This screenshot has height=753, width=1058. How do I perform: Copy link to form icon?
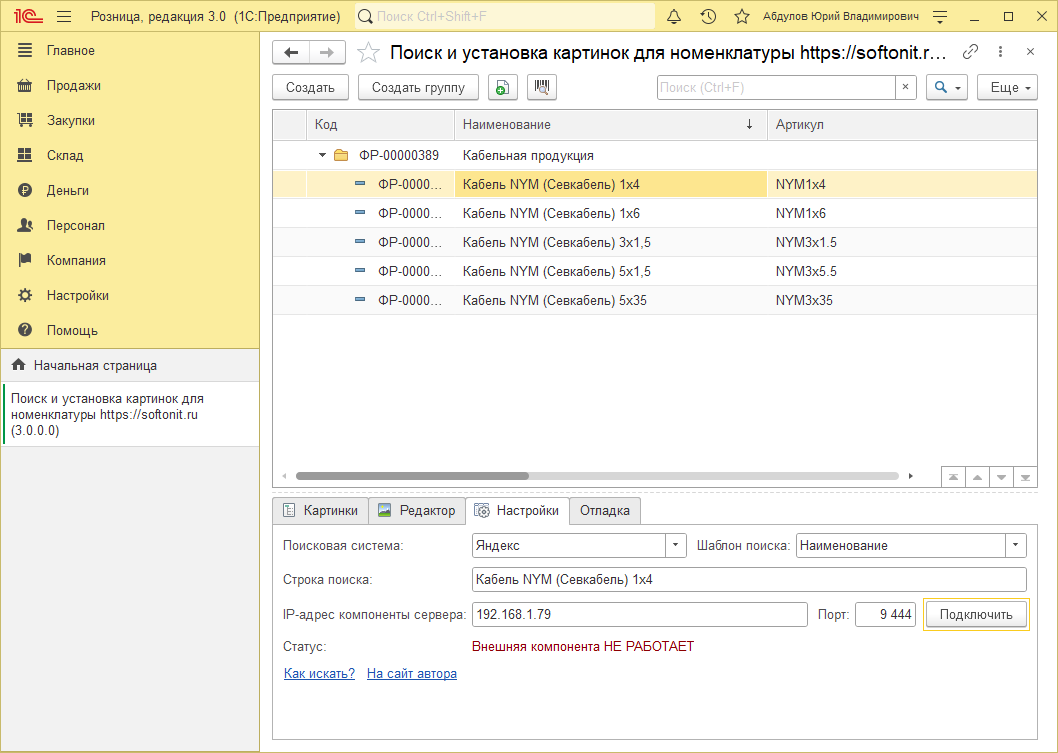[970, 52]
